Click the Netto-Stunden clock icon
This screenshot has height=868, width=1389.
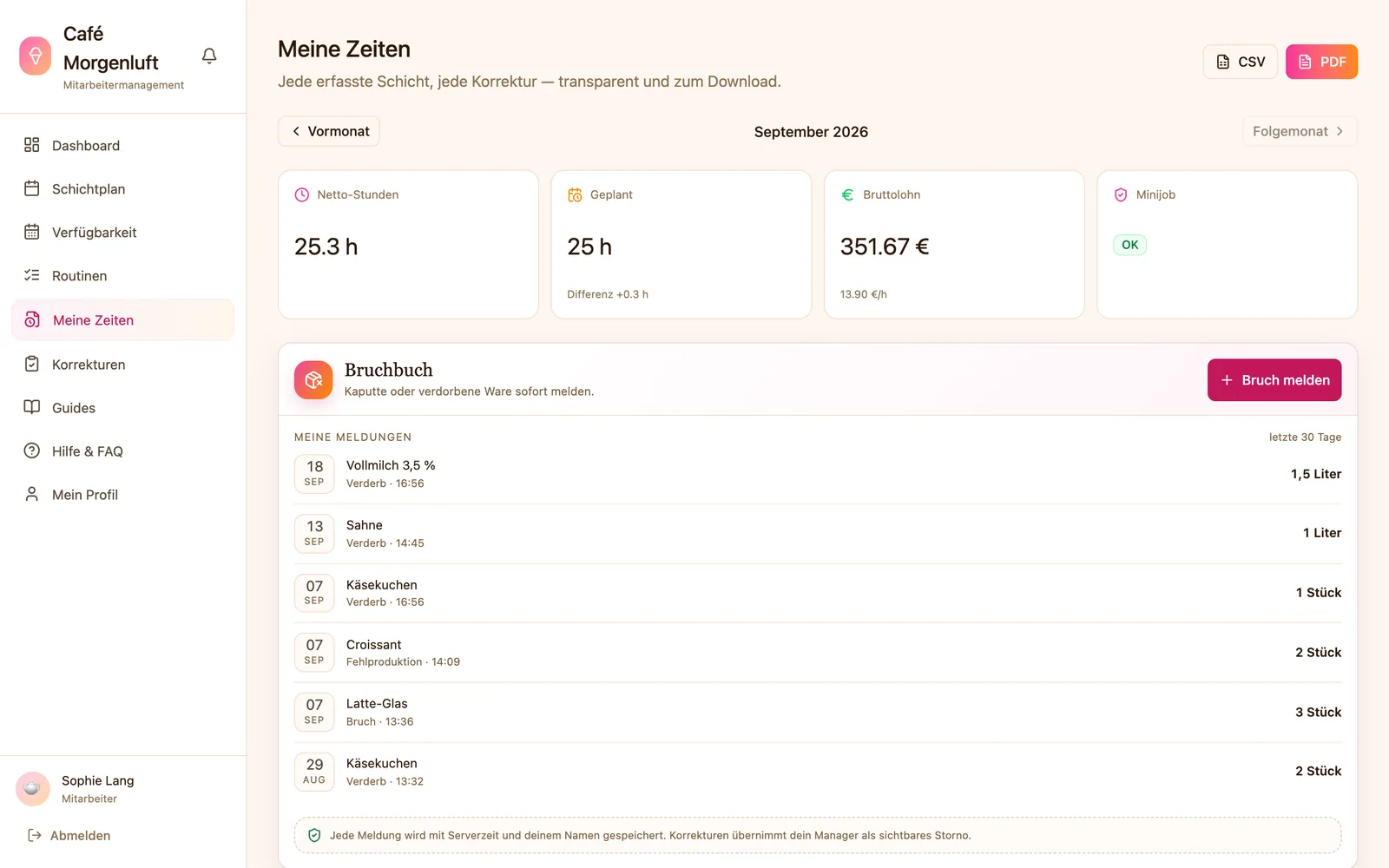point(302,195)
